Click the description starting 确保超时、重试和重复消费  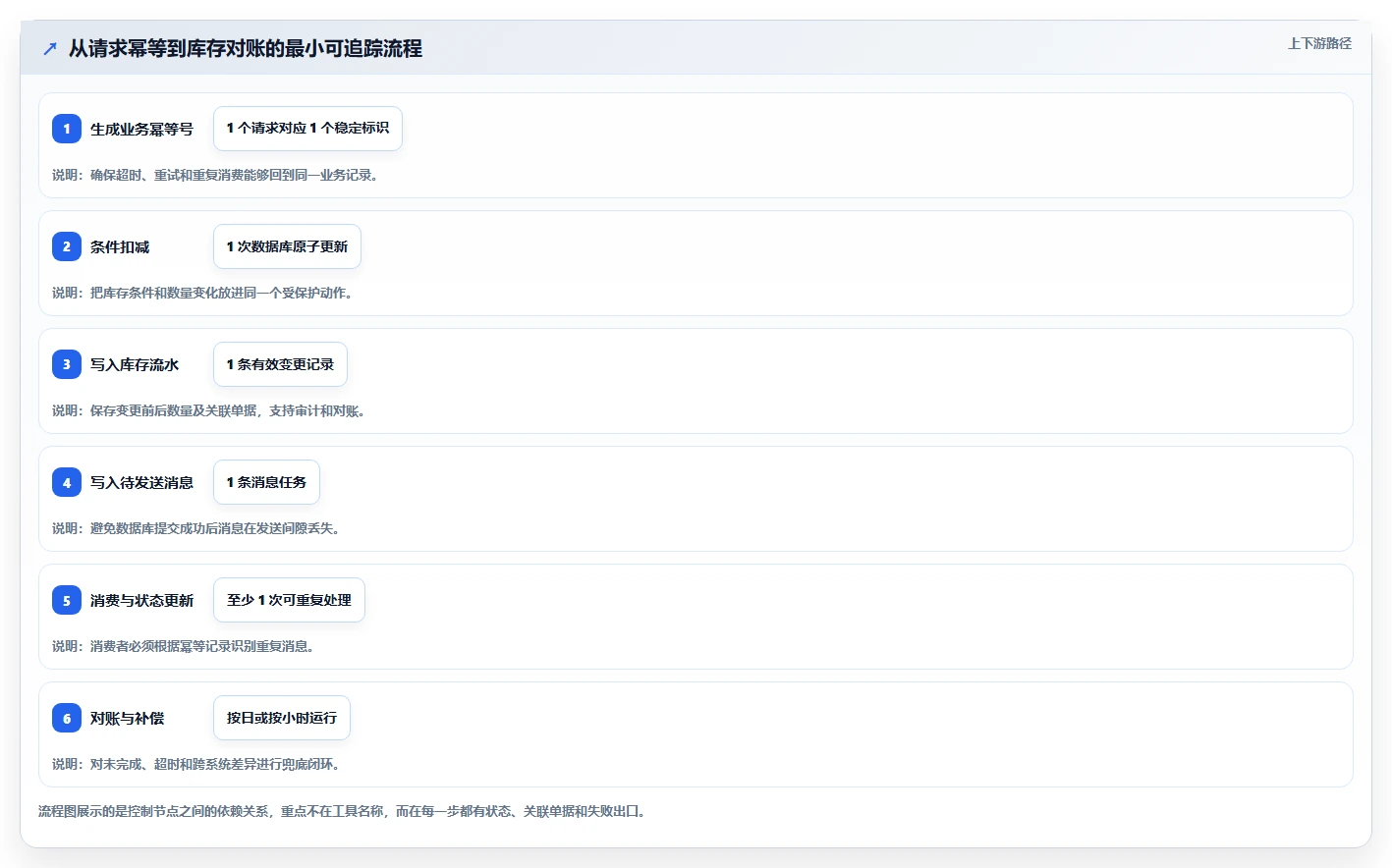pyautogui.click(x=215, y=175)
